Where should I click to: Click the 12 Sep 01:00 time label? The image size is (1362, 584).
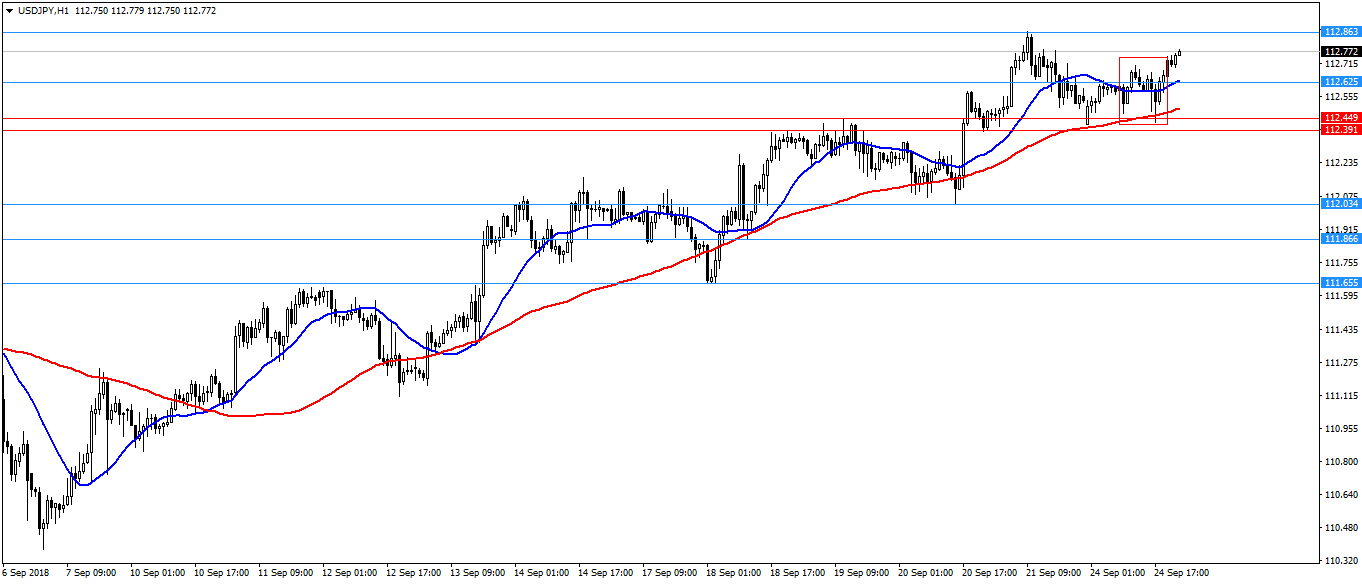[x=350, y=574]
